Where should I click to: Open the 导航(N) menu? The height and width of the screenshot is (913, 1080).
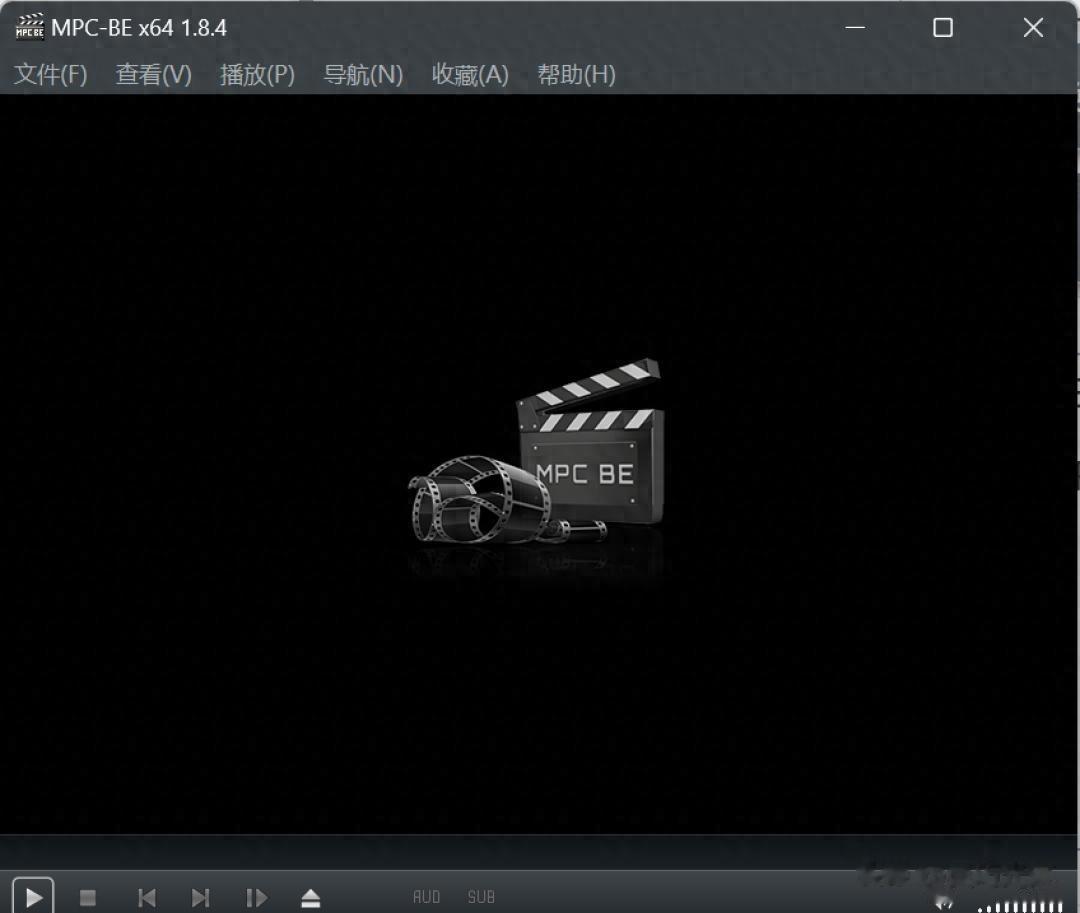363,74
